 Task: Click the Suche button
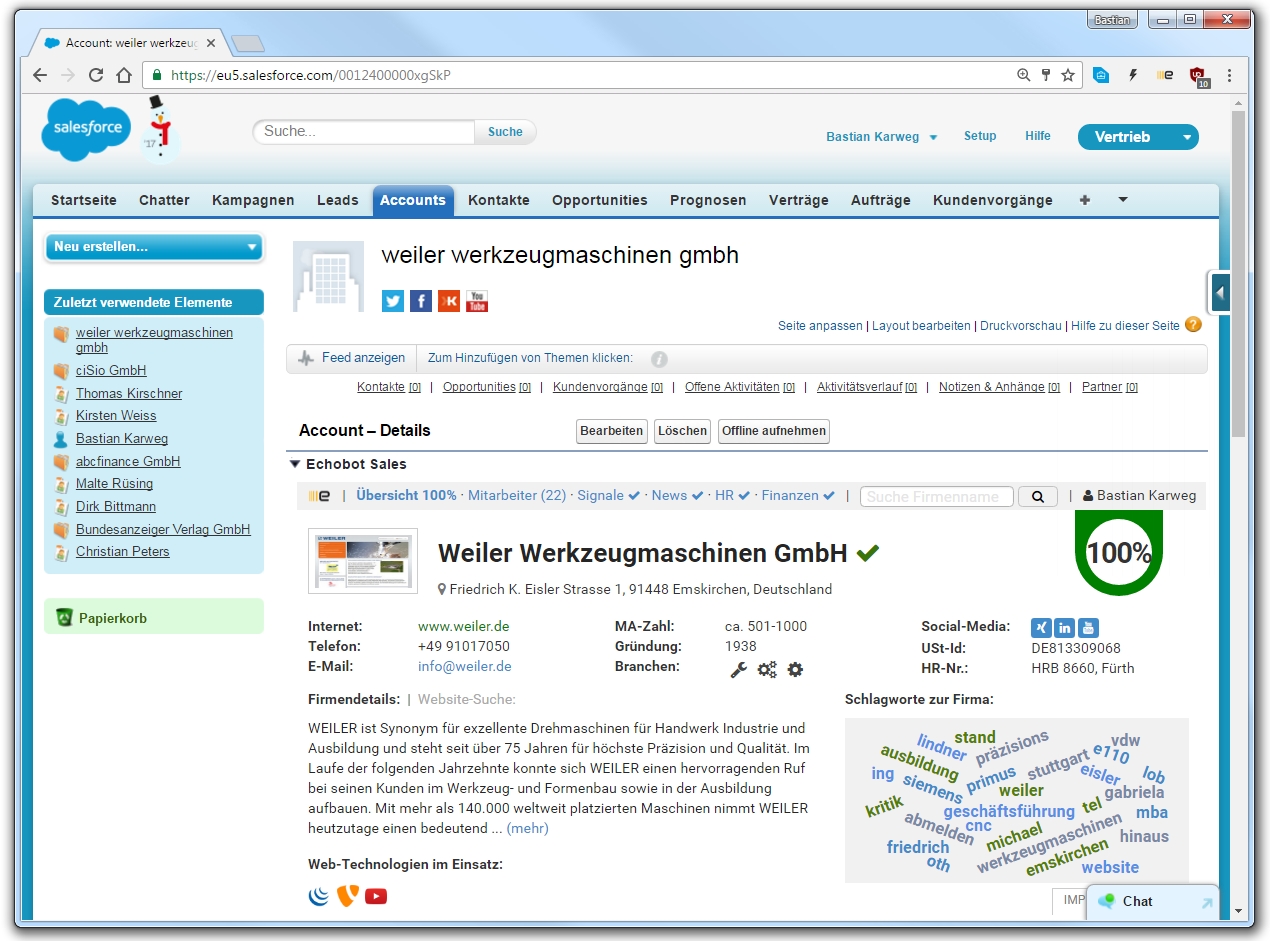505,132
